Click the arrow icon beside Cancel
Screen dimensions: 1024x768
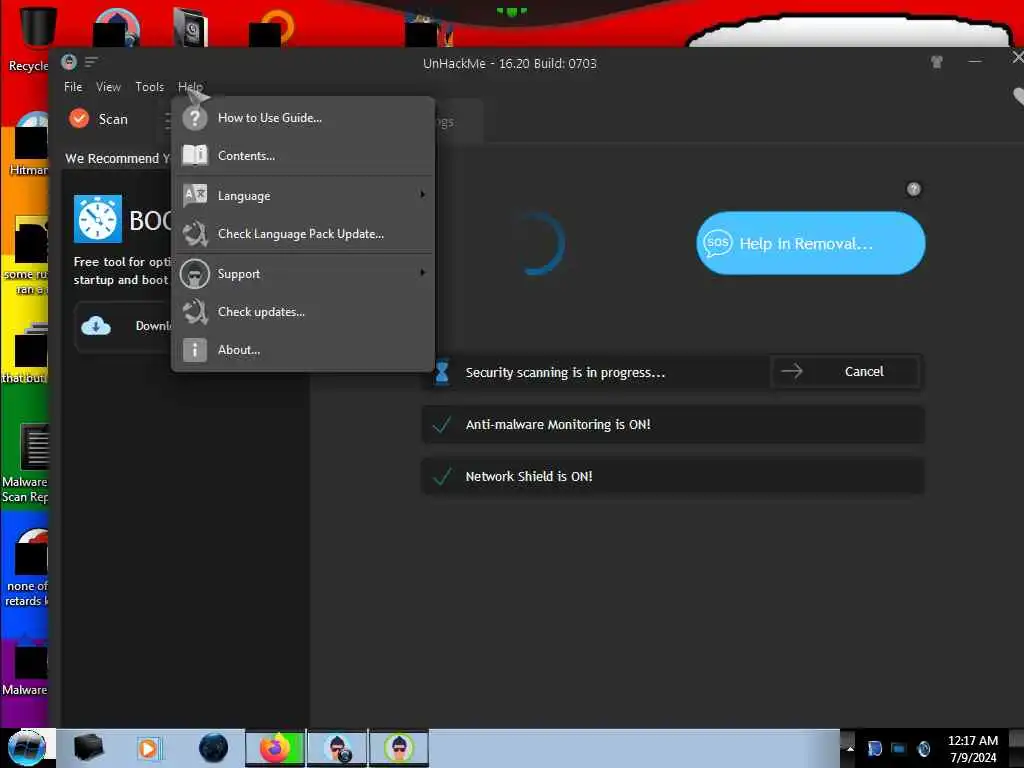792,372
